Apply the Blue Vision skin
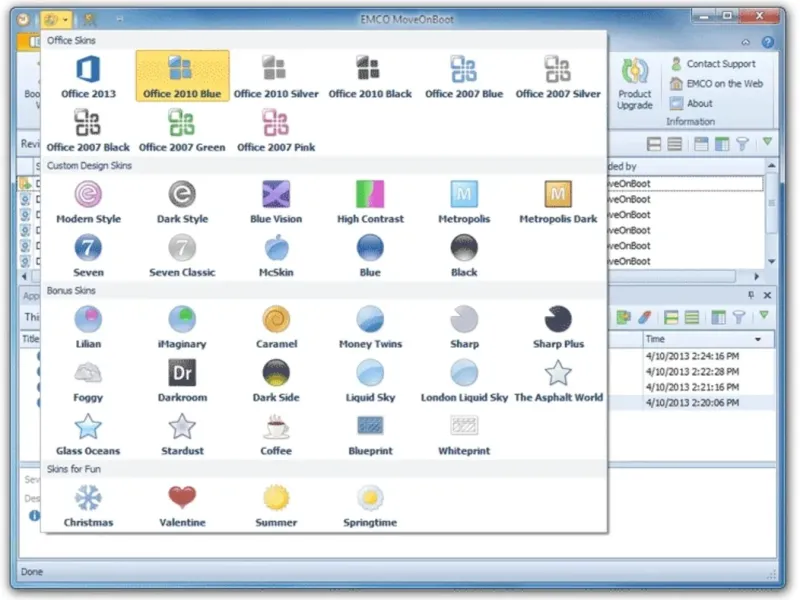The height and width of the screenshot is (600, 800). coord(276,202)
